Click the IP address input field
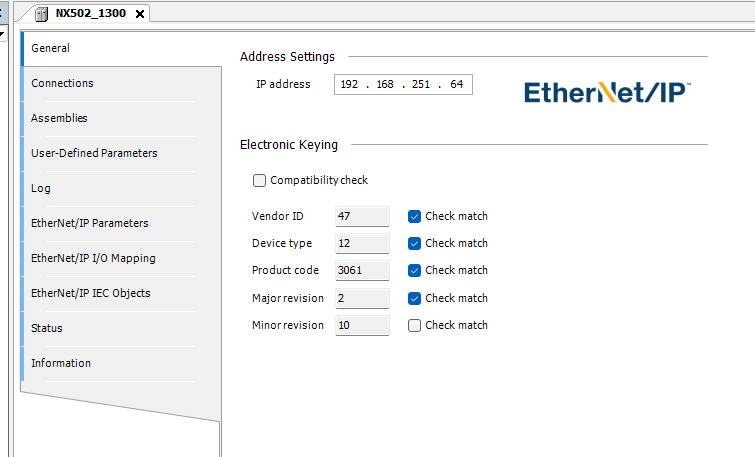Viewport: 755px width, 457px height. (x=402, y=85)
